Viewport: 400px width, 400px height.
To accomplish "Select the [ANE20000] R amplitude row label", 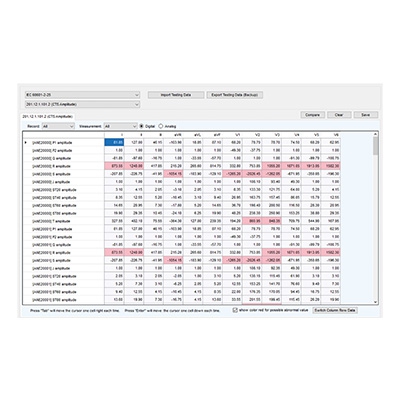I will click(51, 166).
